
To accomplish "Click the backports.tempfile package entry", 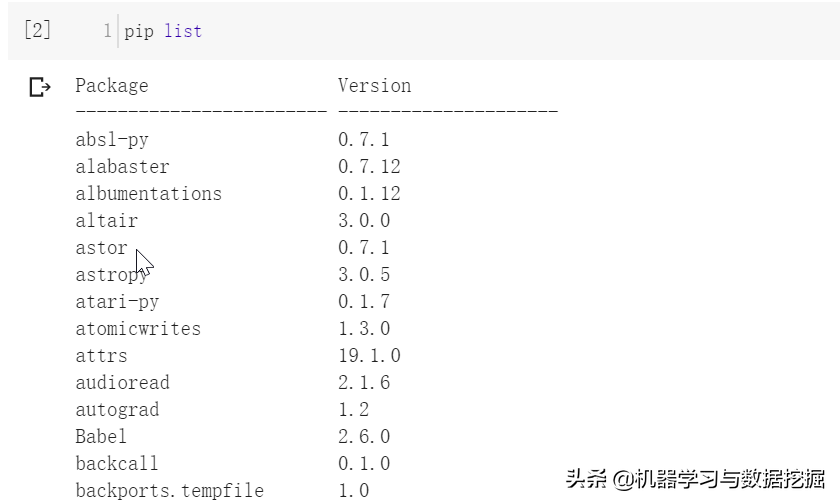I will [169, 491].
